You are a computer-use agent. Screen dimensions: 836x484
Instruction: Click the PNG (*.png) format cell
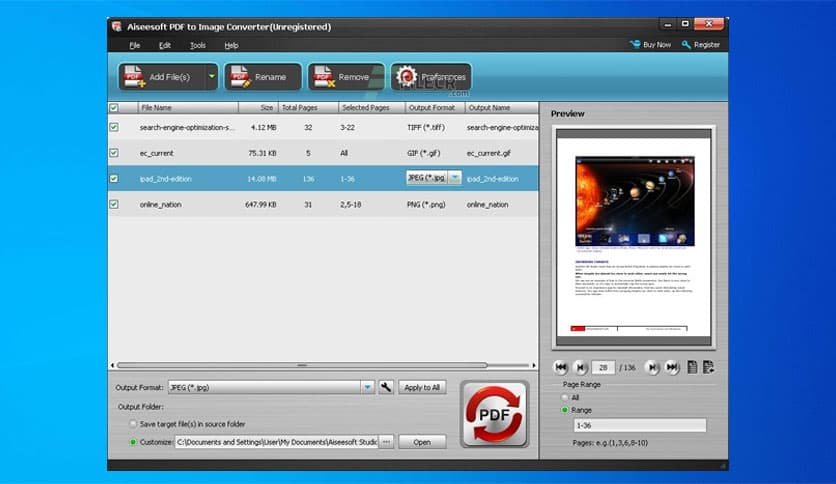coord(426,204)
